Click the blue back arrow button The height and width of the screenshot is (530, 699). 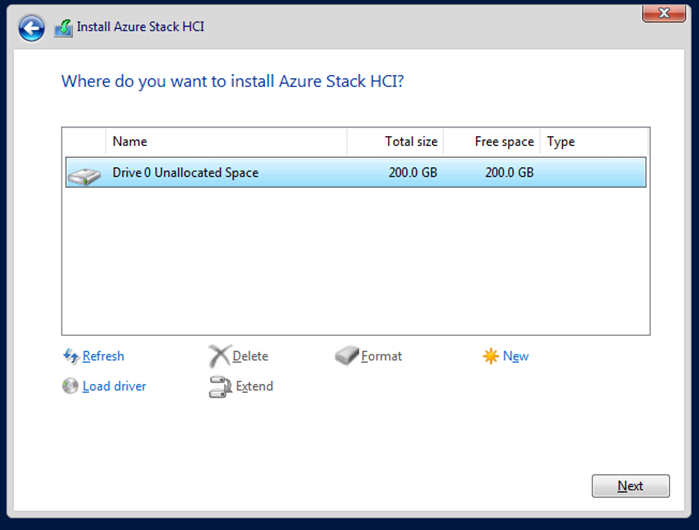pyautogui.click(x=32, y=27)
